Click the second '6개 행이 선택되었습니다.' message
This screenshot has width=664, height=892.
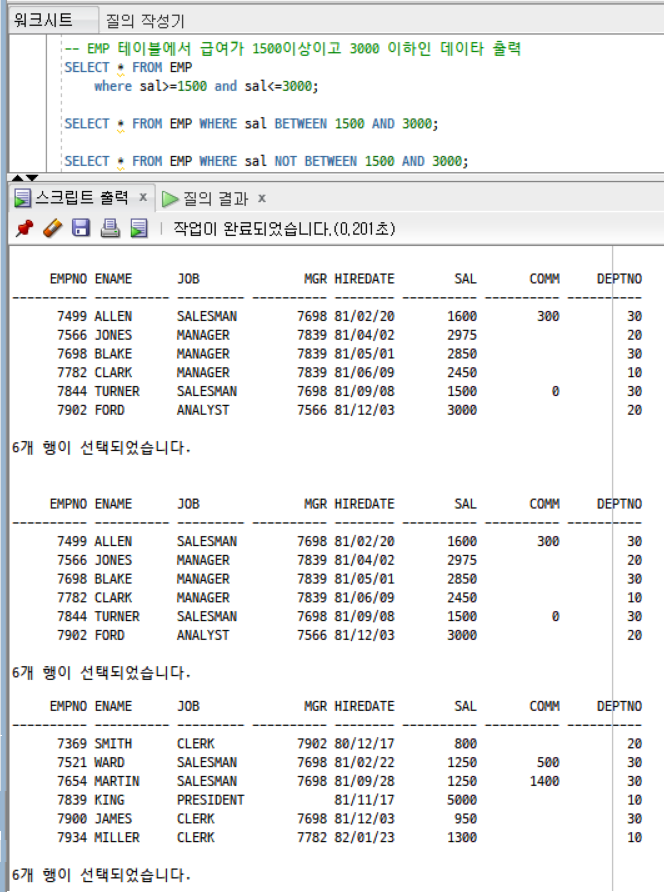click(101, 673)
